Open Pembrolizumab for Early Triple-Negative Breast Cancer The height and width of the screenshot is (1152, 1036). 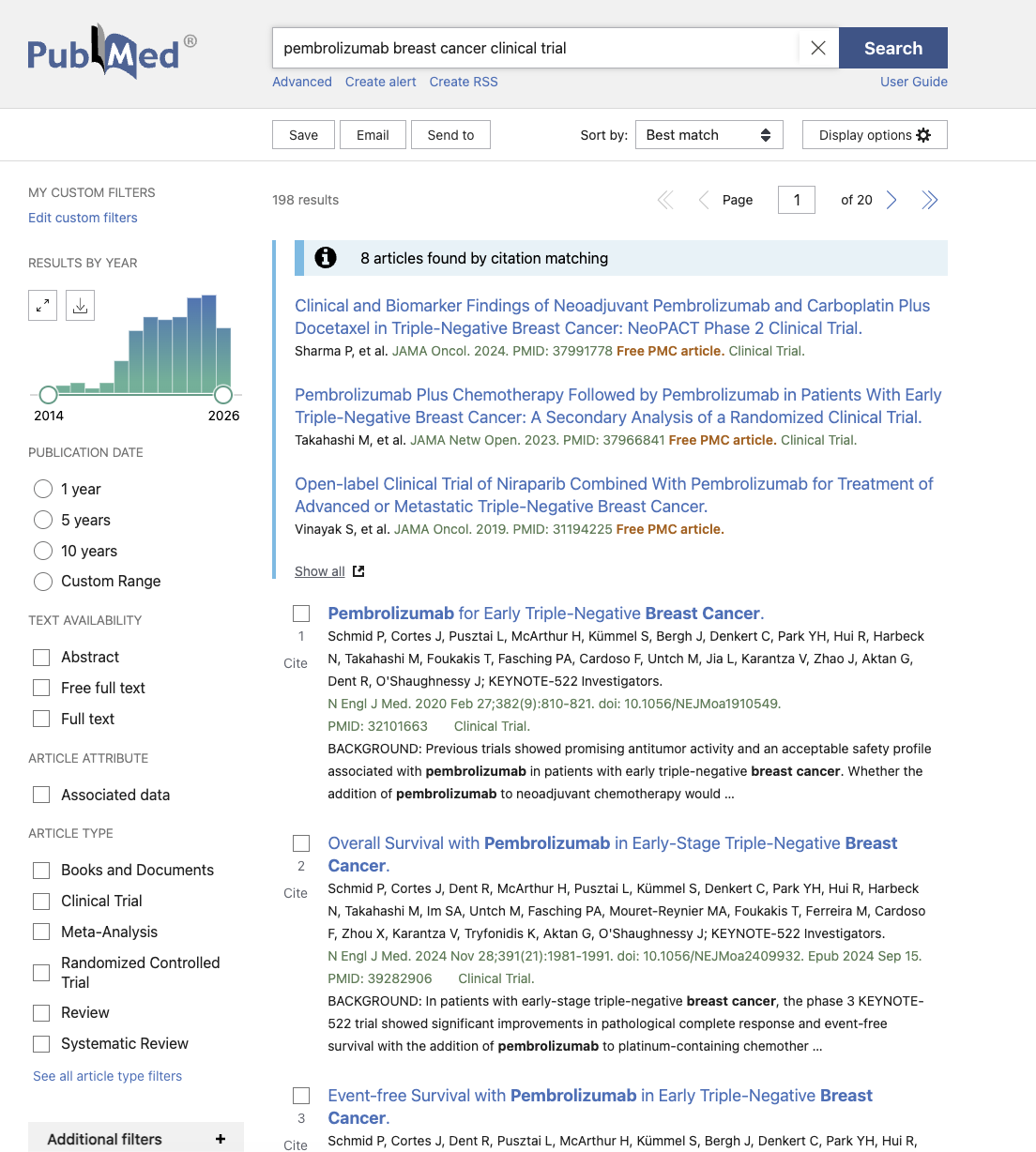pos(546,614)
